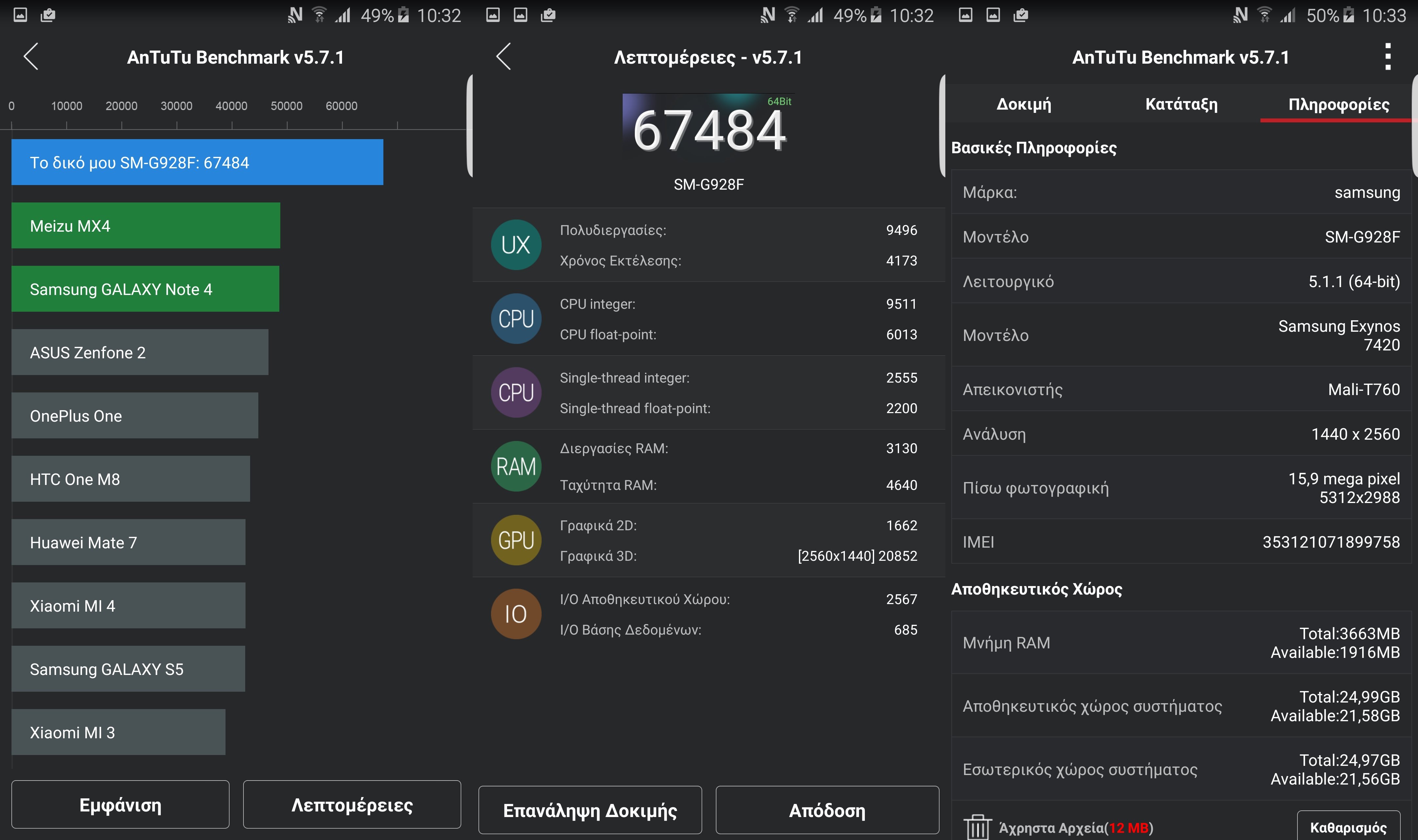The width and height of the screenshot is (1418, 840).
Task: Tap the CPU integer score row
Action: (x=738, y=304)
